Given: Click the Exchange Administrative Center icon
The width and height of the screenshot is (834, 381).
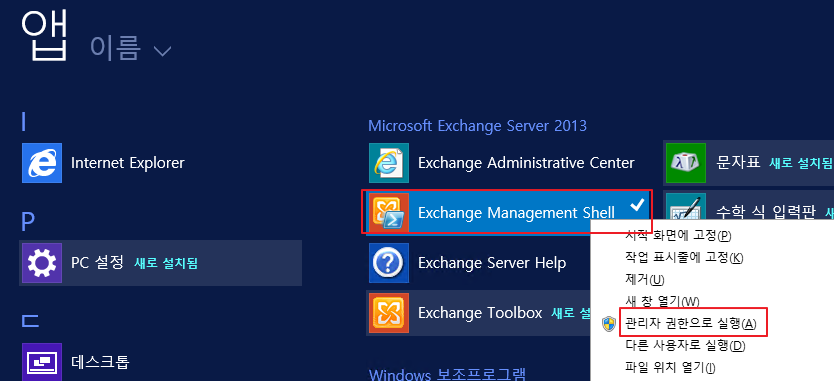Looking at the screenshot, I should (389, 163).
